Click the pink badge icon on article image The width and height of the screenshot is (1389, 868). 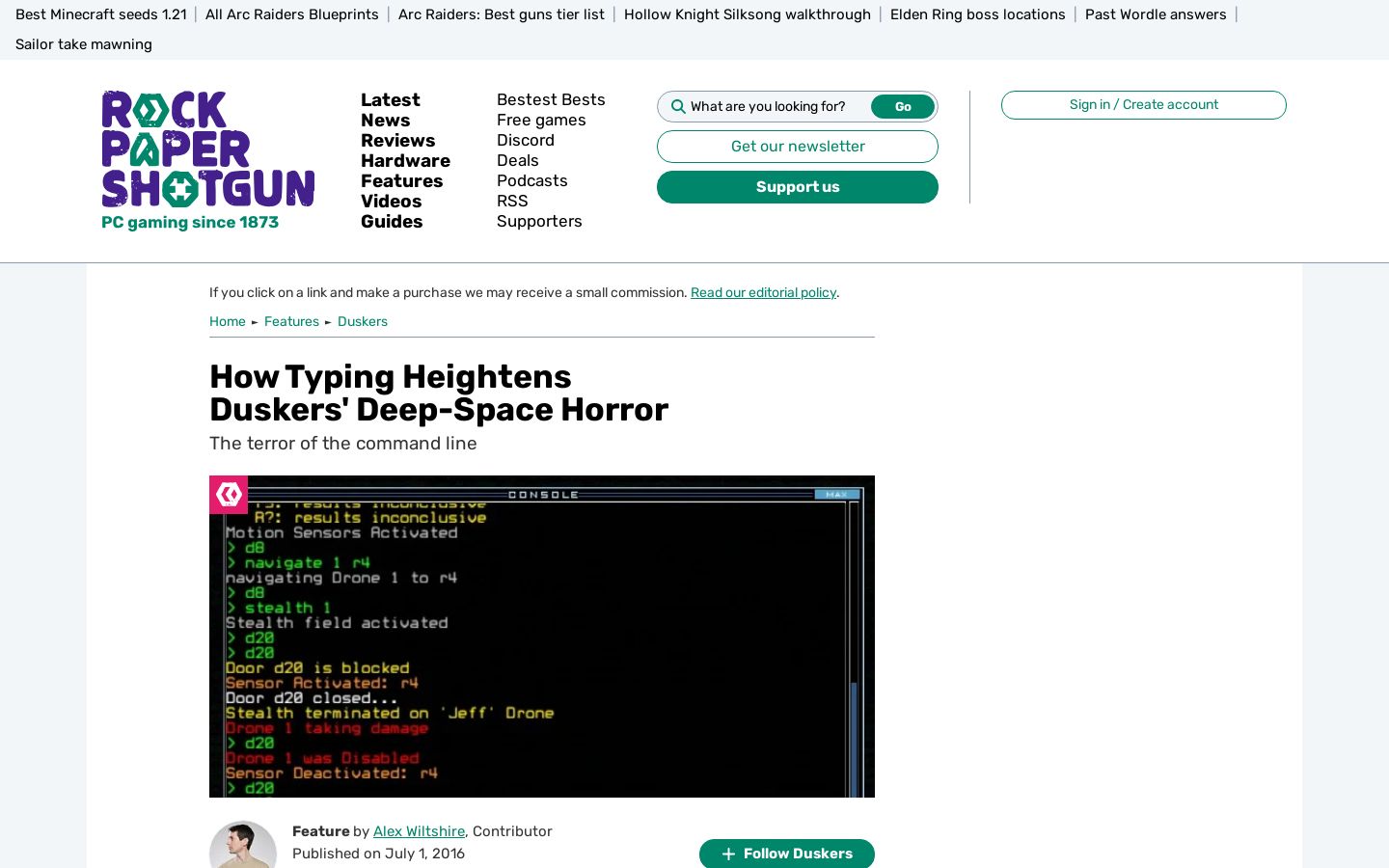click(229, 495)
